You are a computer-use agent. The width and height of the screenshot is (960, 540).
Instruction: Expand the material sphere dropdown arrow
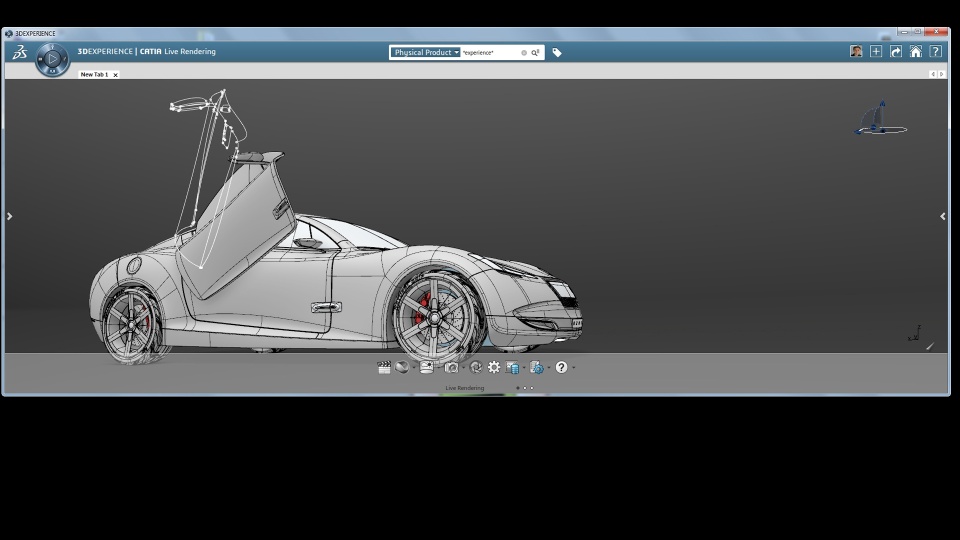[414, 368]
